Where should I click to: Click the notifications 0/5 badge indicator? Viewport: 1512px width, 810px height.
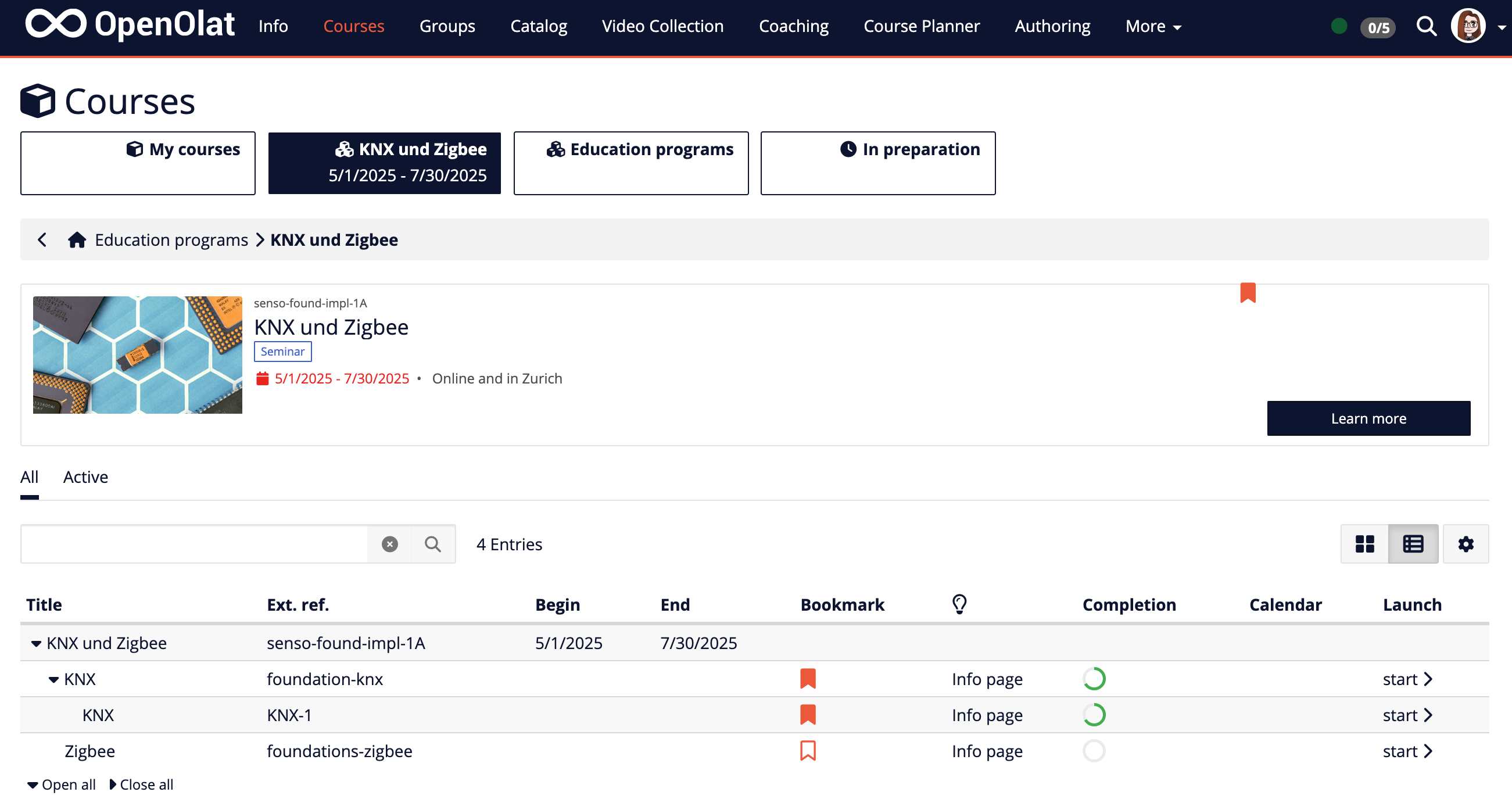[x=1378, y=27]
